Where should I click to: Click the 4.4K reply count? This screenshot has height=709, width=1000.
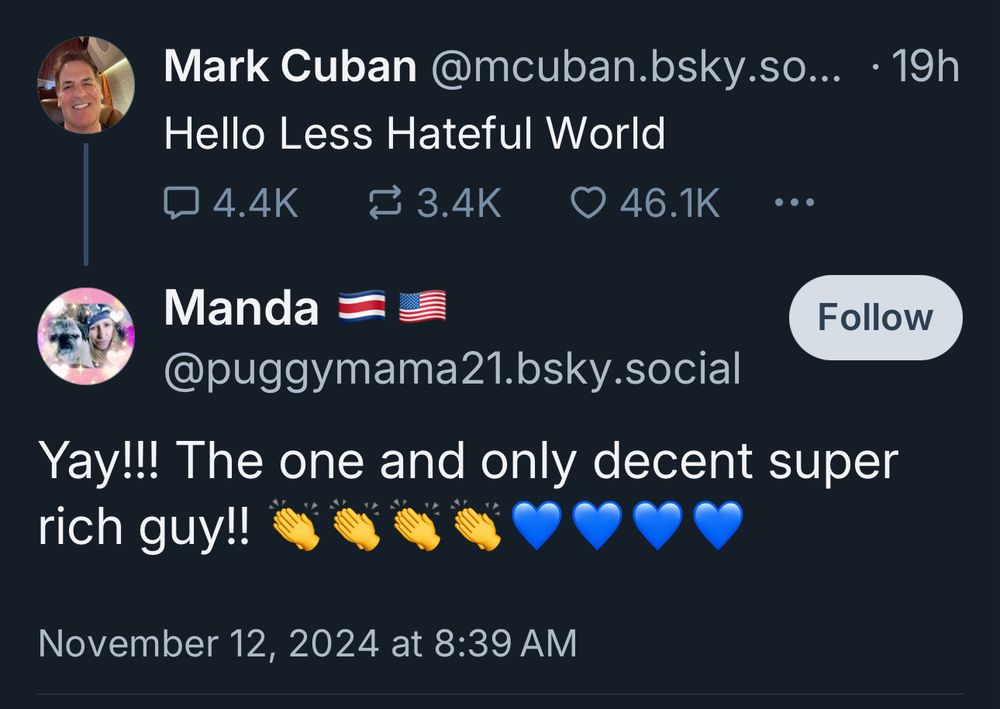[x=256, y=204]
